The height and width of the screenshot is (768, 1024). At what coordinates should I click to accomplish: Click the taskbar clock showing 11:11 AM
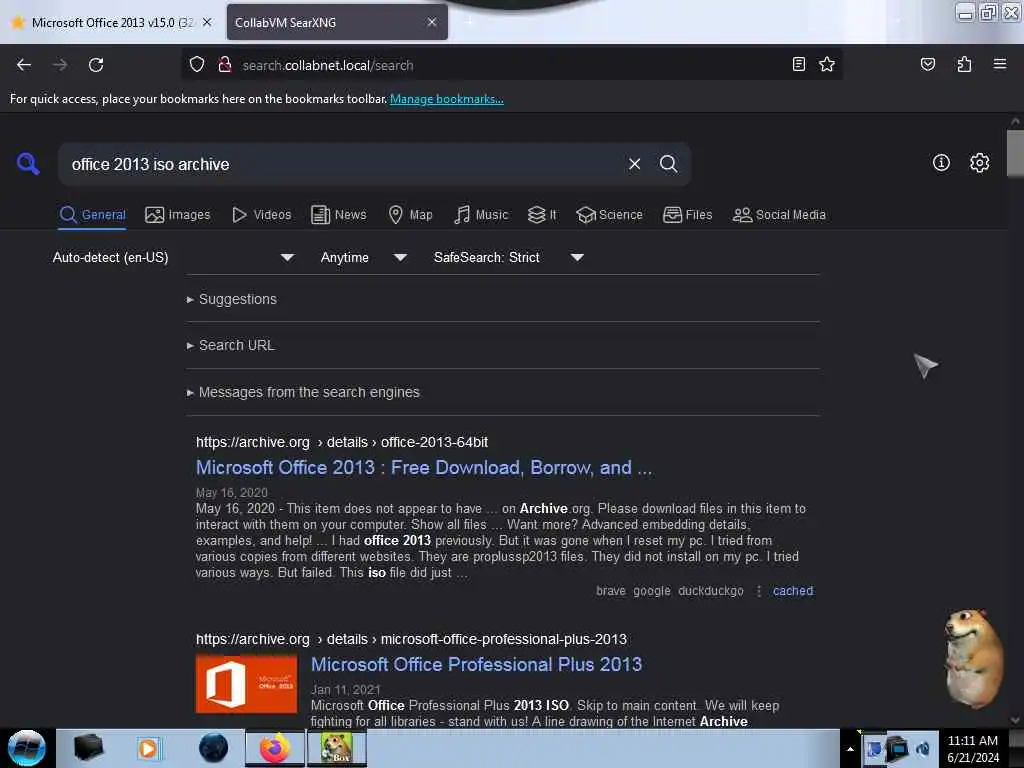coord(973,748)
